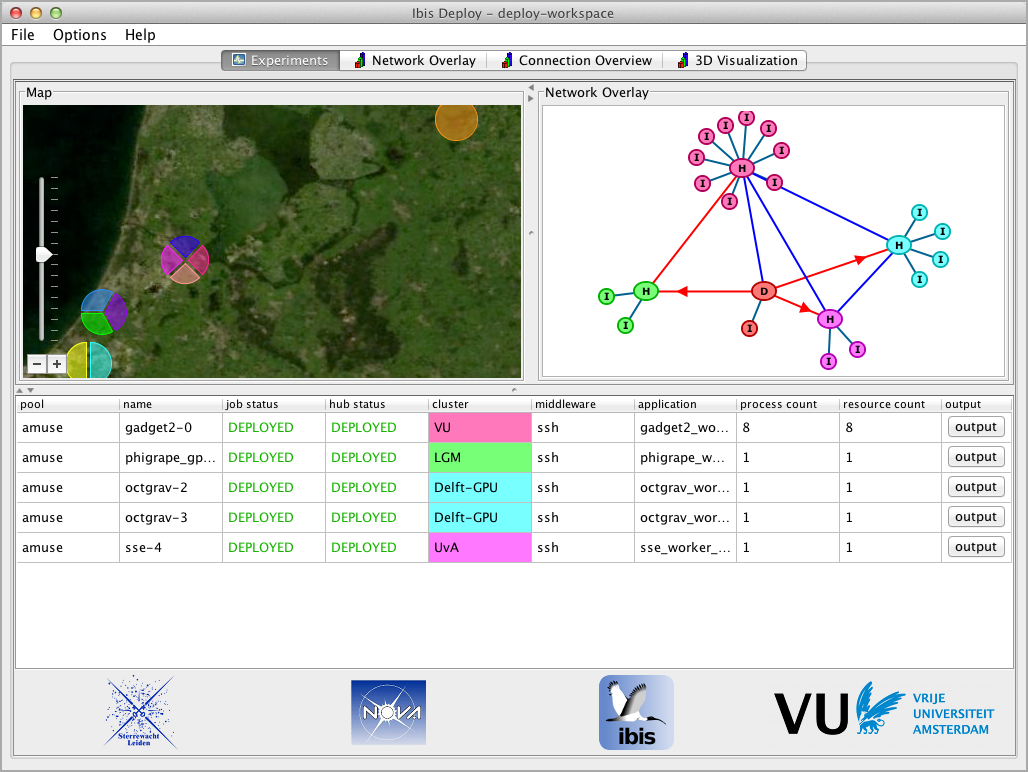Show output for gadget2-0 job
1028x772 pixels.
point(975,427)
